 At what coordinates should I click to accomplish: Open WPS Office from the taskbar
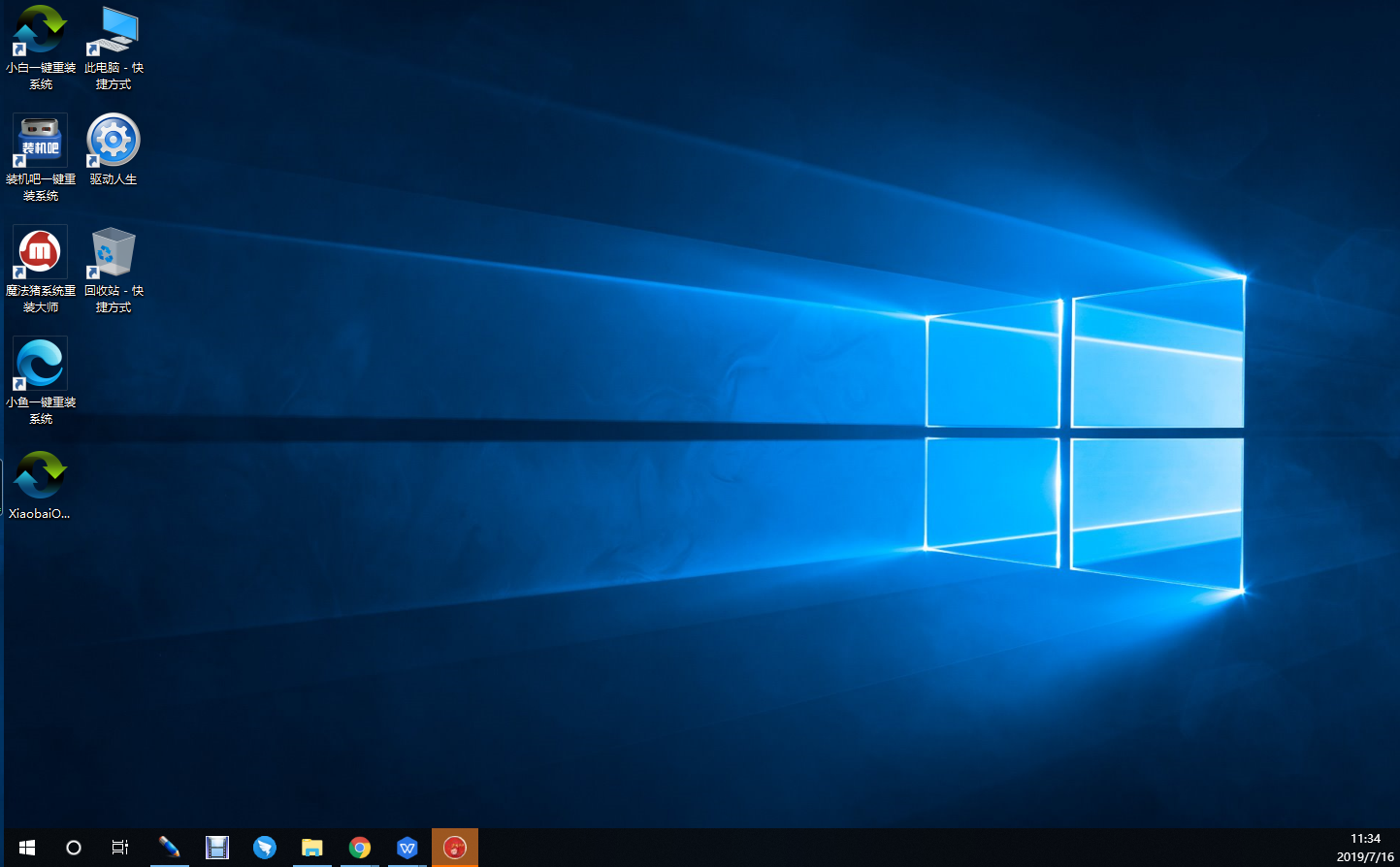(407, 847)
